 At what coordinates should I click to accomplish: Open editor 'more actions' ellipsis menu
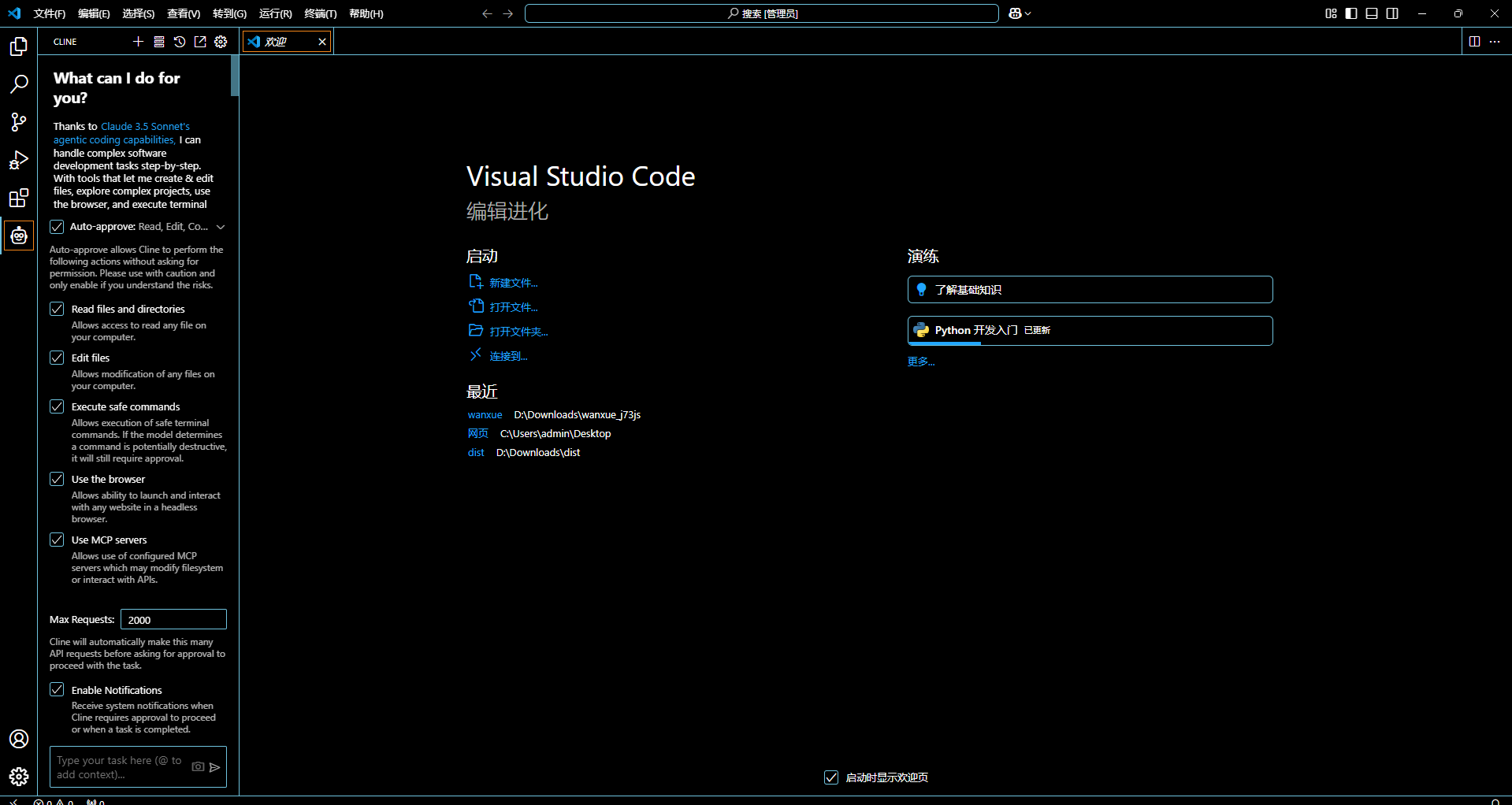(x=1495, y=42)
